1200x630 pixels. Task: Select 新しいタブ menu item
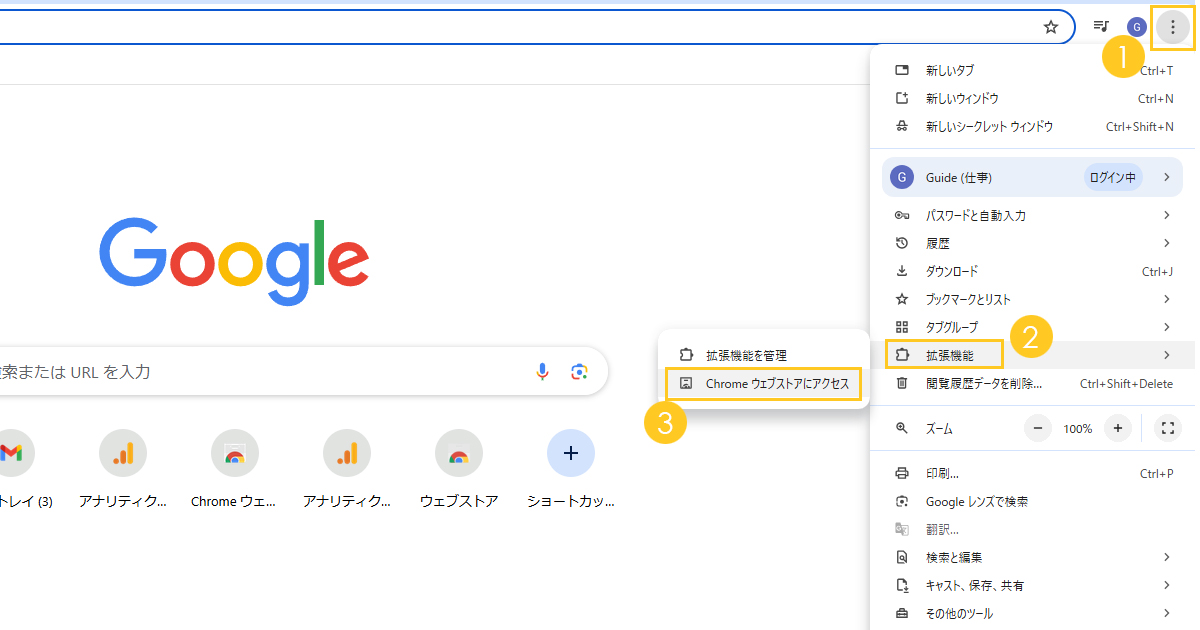click(x=1032, y=71)
